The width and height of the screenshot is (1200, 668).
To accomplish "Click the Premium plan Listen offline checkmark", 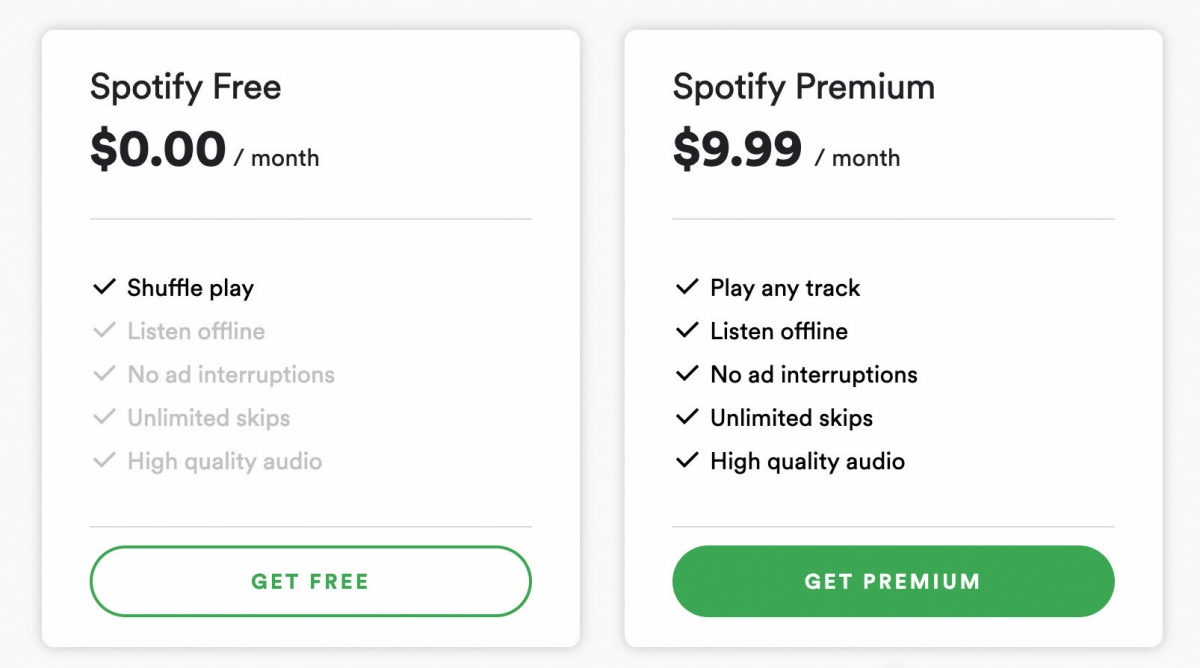I will click(x=687, y=331).
